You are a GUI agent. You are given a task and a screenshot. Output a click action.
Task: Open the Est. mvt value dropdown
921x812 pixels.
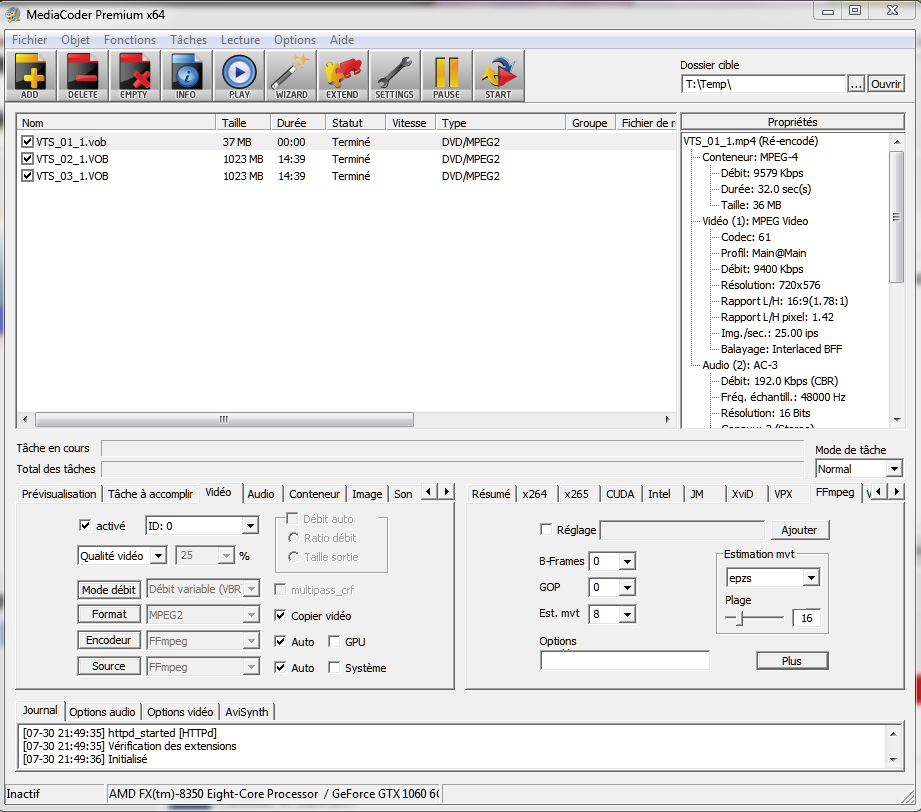click(x=627, y=614)
